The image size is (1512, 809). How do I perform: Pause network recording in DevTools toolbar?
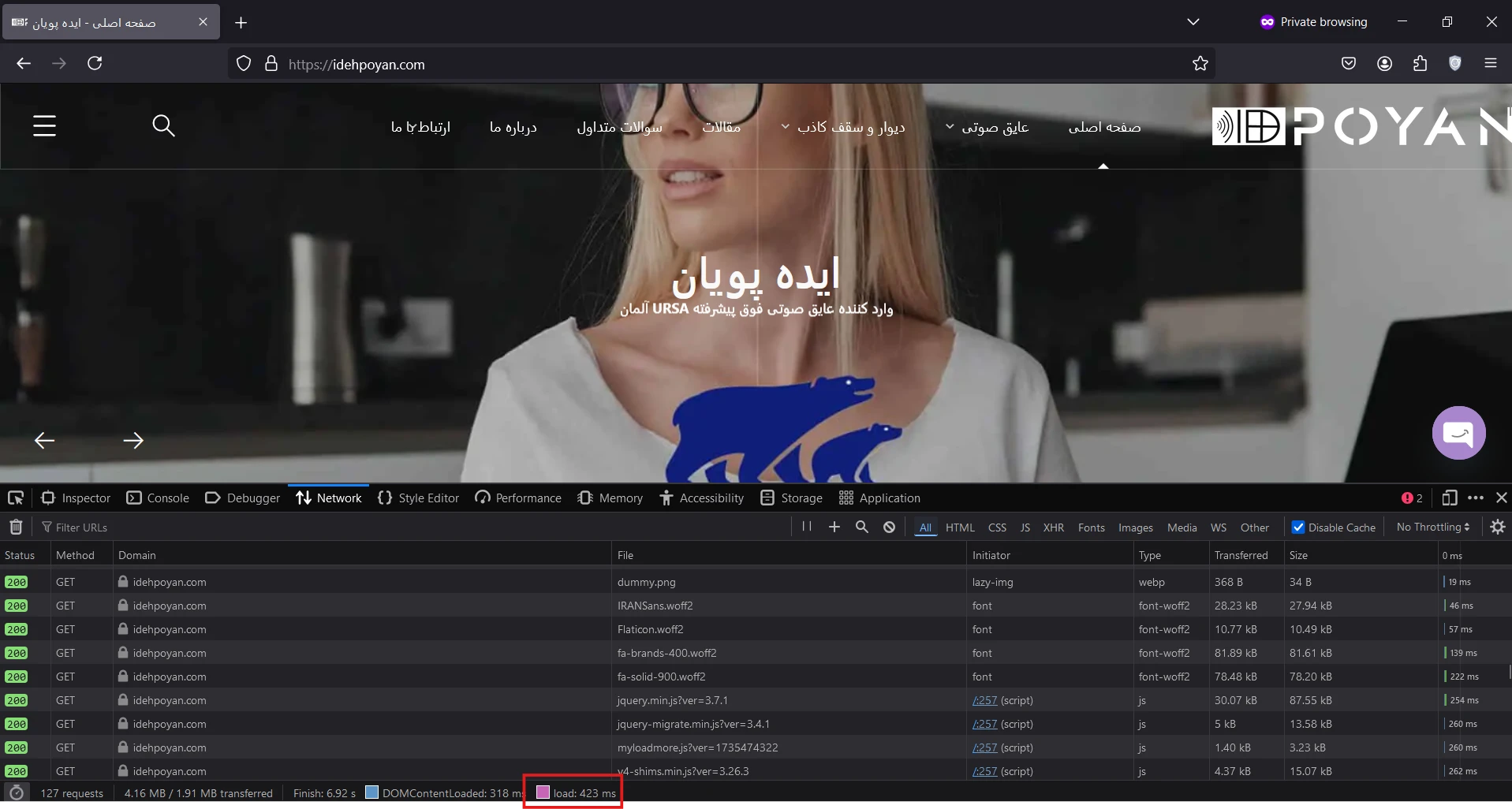click(806, 527)
